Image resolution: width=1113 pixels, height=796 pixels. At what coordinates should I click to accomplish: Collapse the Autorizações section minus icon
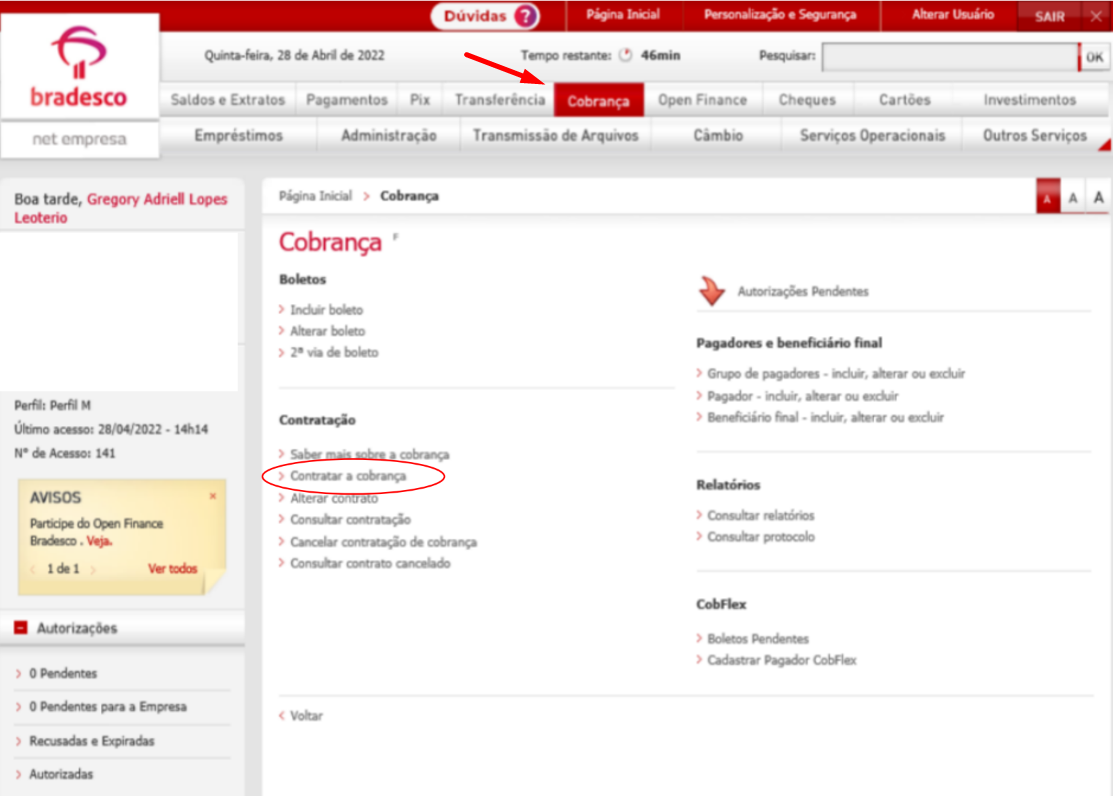pos(21,628)
